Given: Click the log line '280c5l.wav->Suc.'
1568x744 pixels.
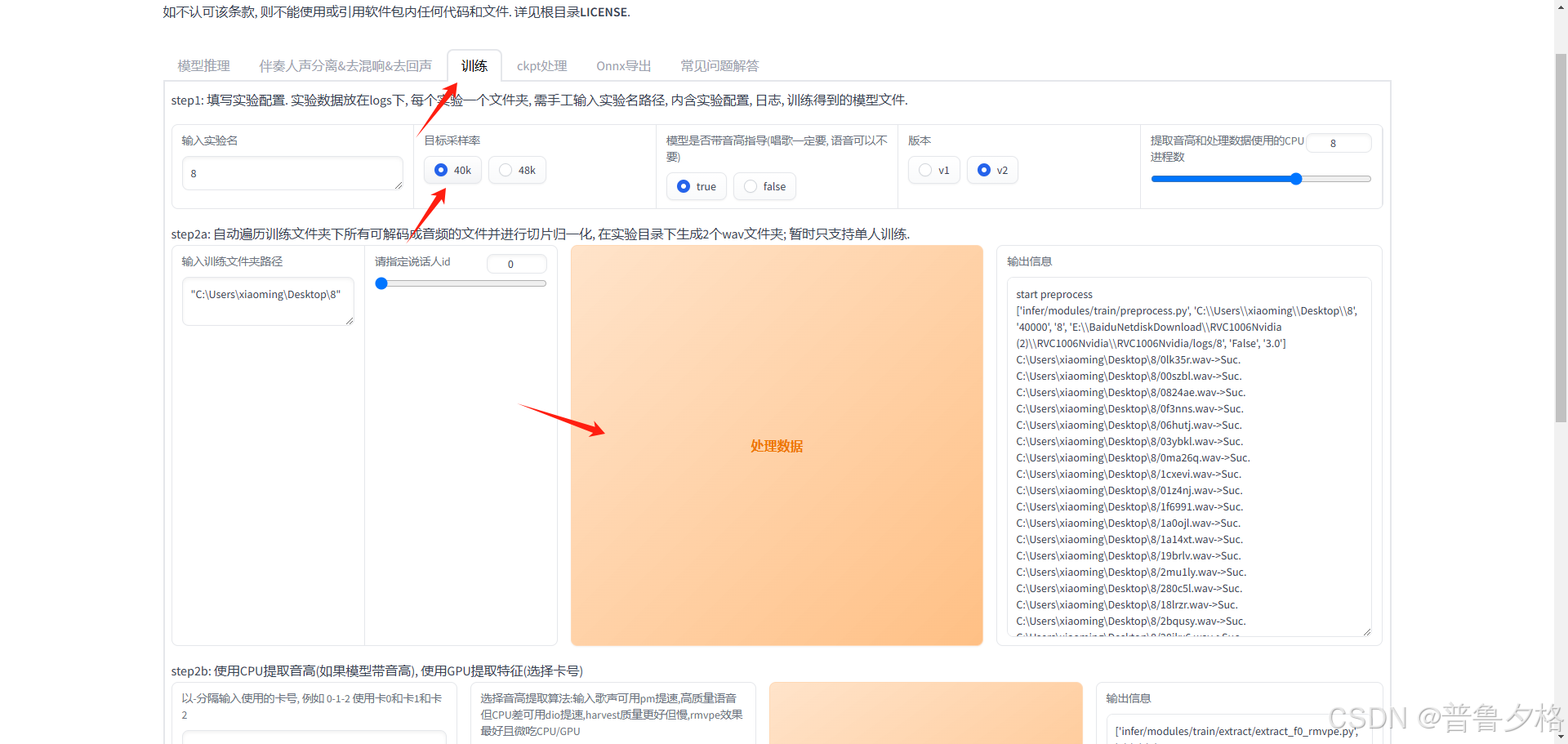Looking at the screenshot, I should coord(1129,588).
